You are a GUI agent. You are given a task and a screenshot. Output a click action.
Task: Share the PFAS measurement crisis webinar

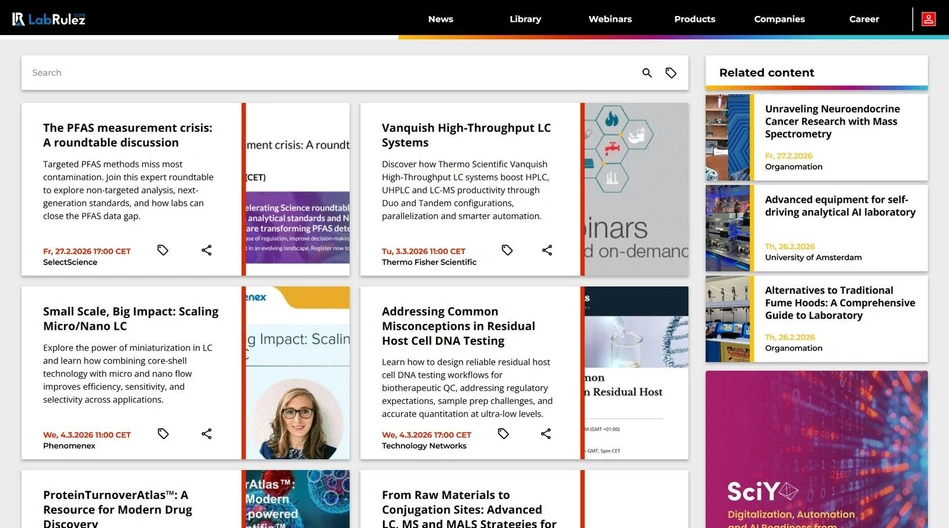pyautogui.click(x=206, y=250)
